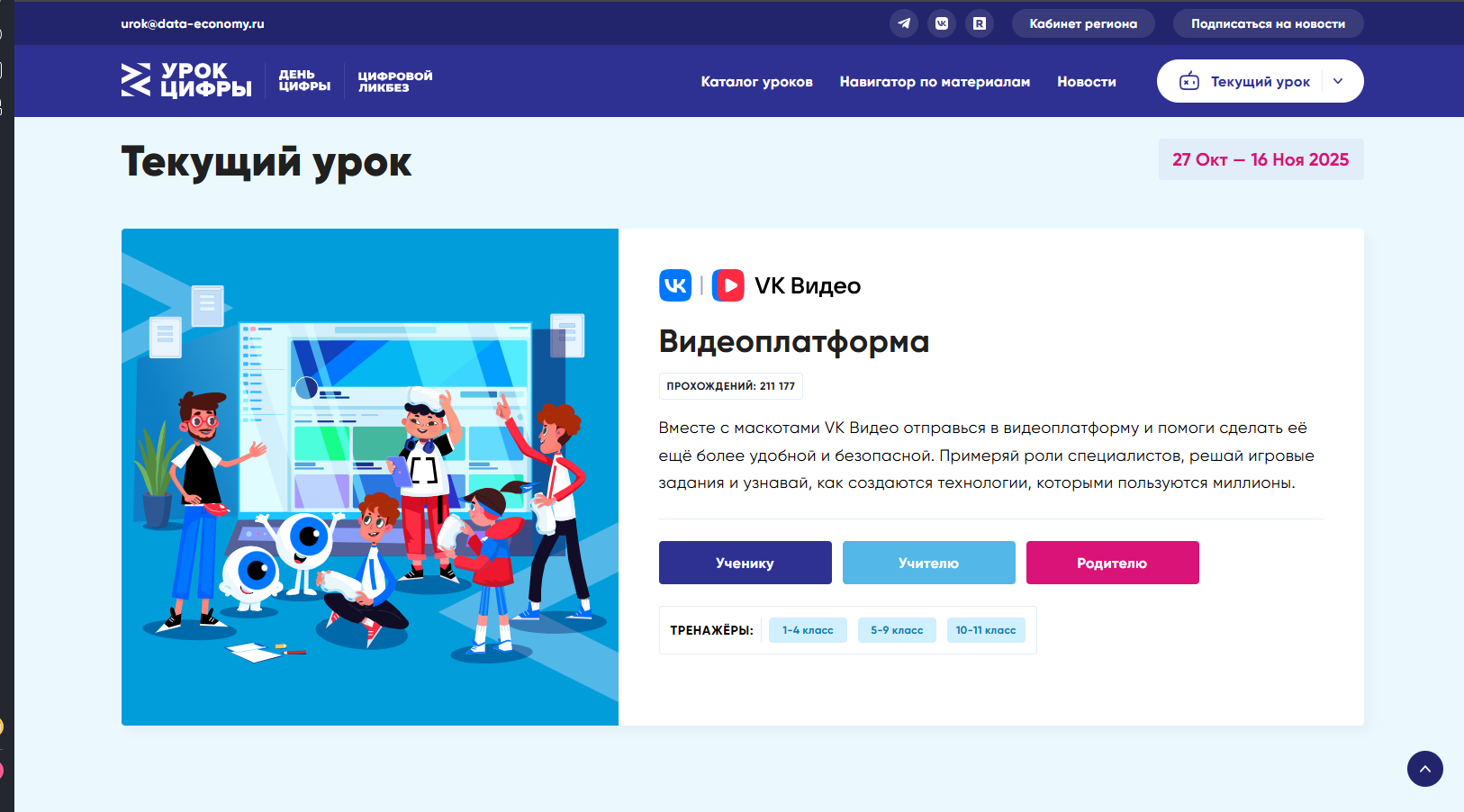
Task: Open the Telegram social icon
Action: click(x=904, y=23)
